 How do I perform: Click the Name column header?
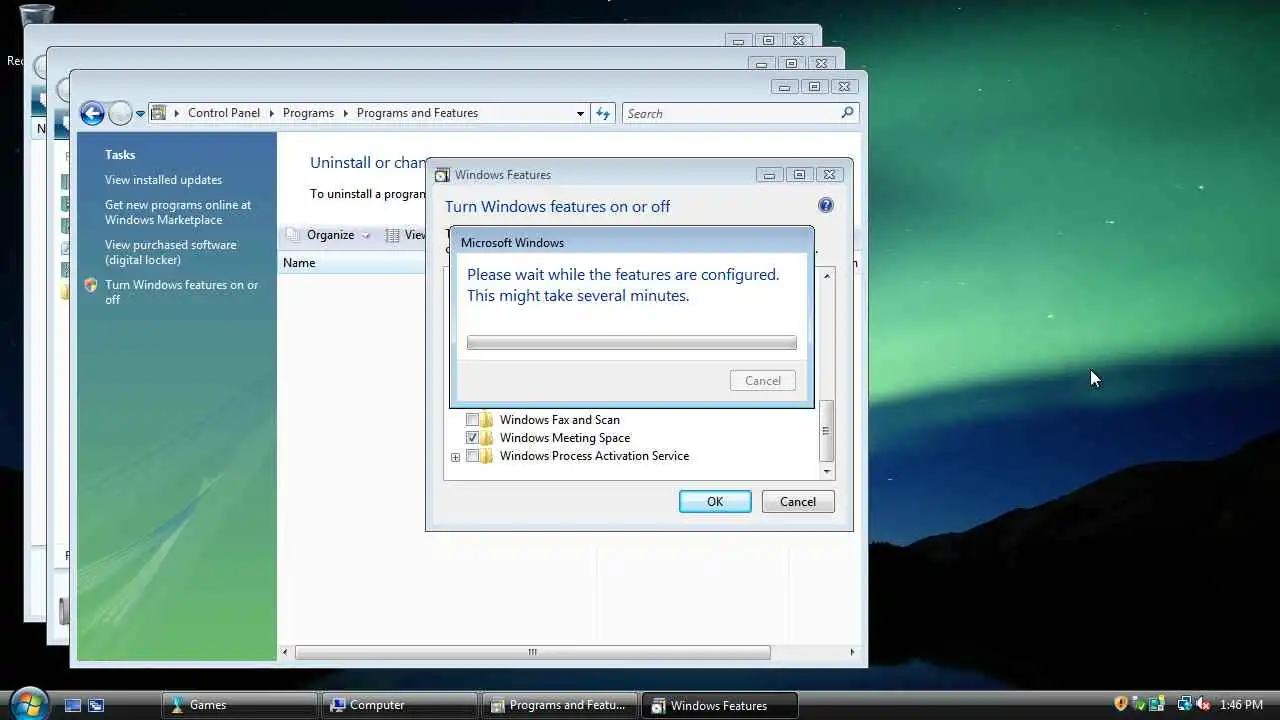(353, 263)
